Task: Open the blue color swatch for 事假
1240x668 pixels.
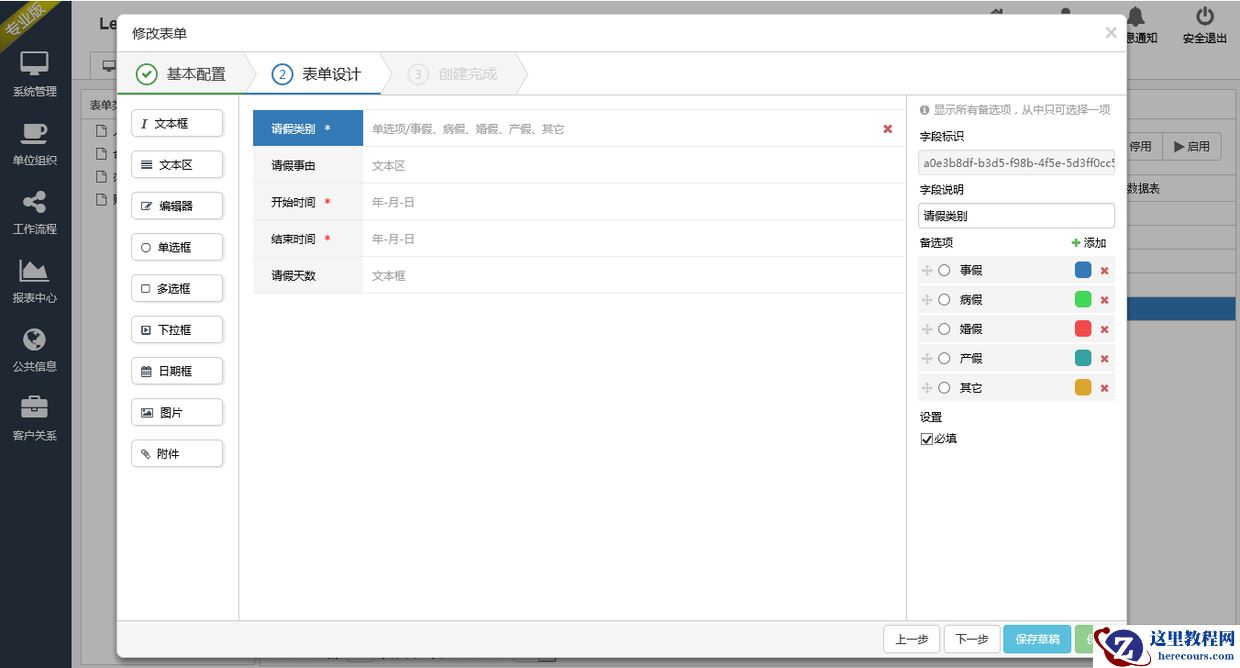Action: point(1083,270)
